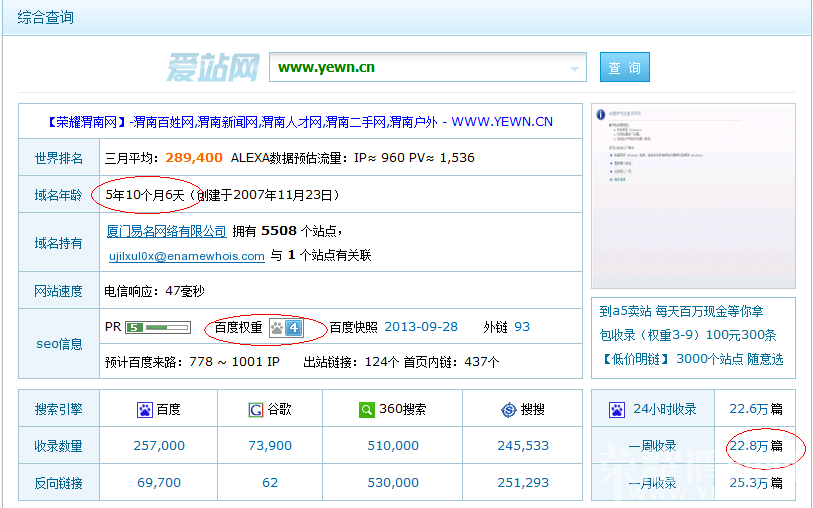Click the info icon in the thumbnail

tap(600, 115)
